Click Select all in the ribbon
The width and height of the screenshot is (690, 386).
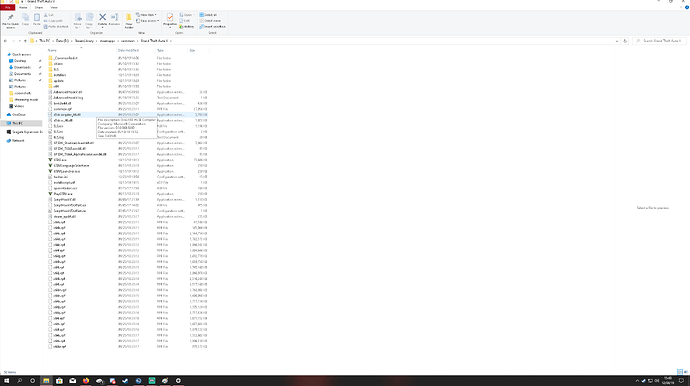(208, 15)
